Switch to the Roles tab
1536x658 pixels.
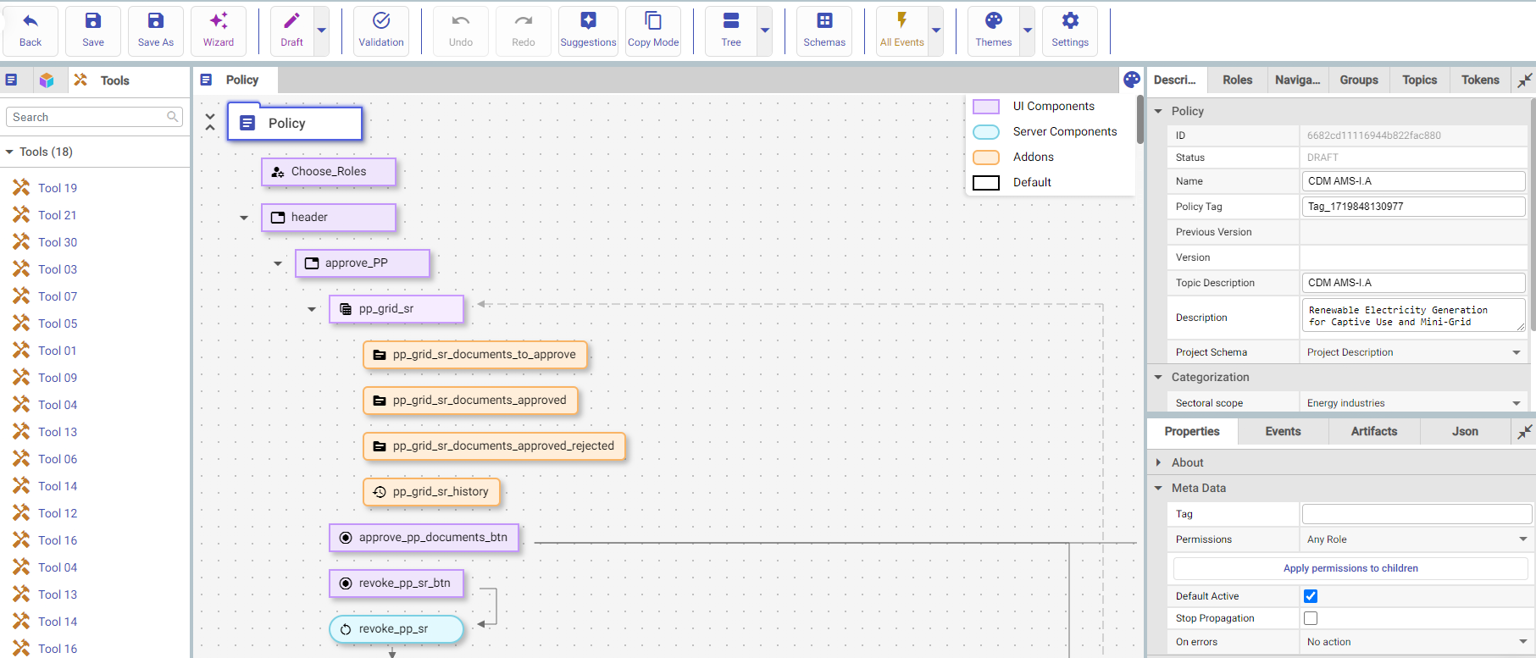tap(1237, 80)
